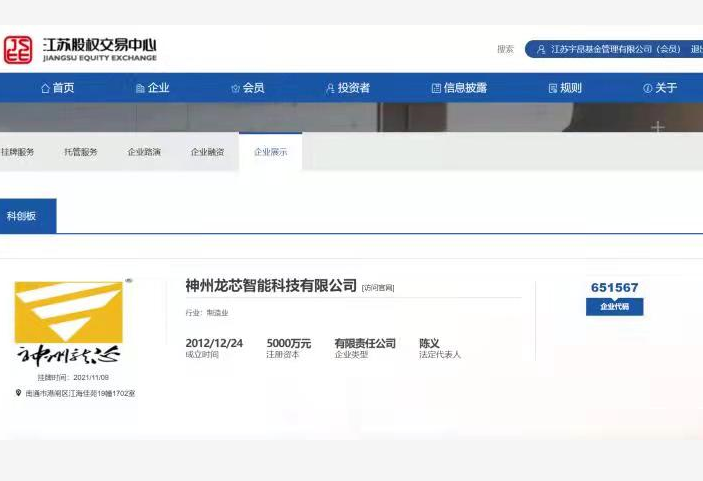Click the listing date 2021/11/09 text
Image resolution: width=703 pixels, height=481 pixels.
point(73,377)
